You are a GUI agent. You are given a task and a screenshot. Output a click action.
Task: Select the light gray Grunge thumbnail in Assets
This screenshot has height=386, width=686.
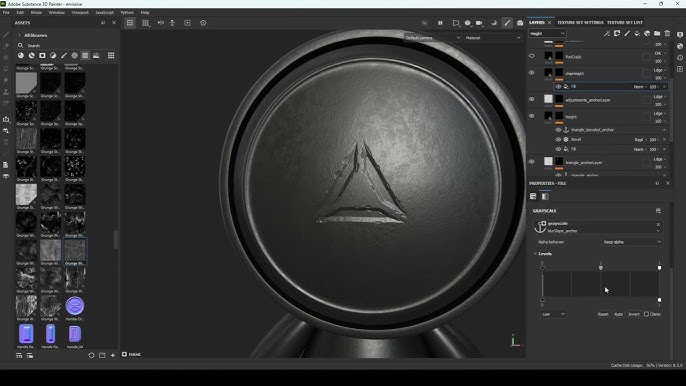(26, 83)
